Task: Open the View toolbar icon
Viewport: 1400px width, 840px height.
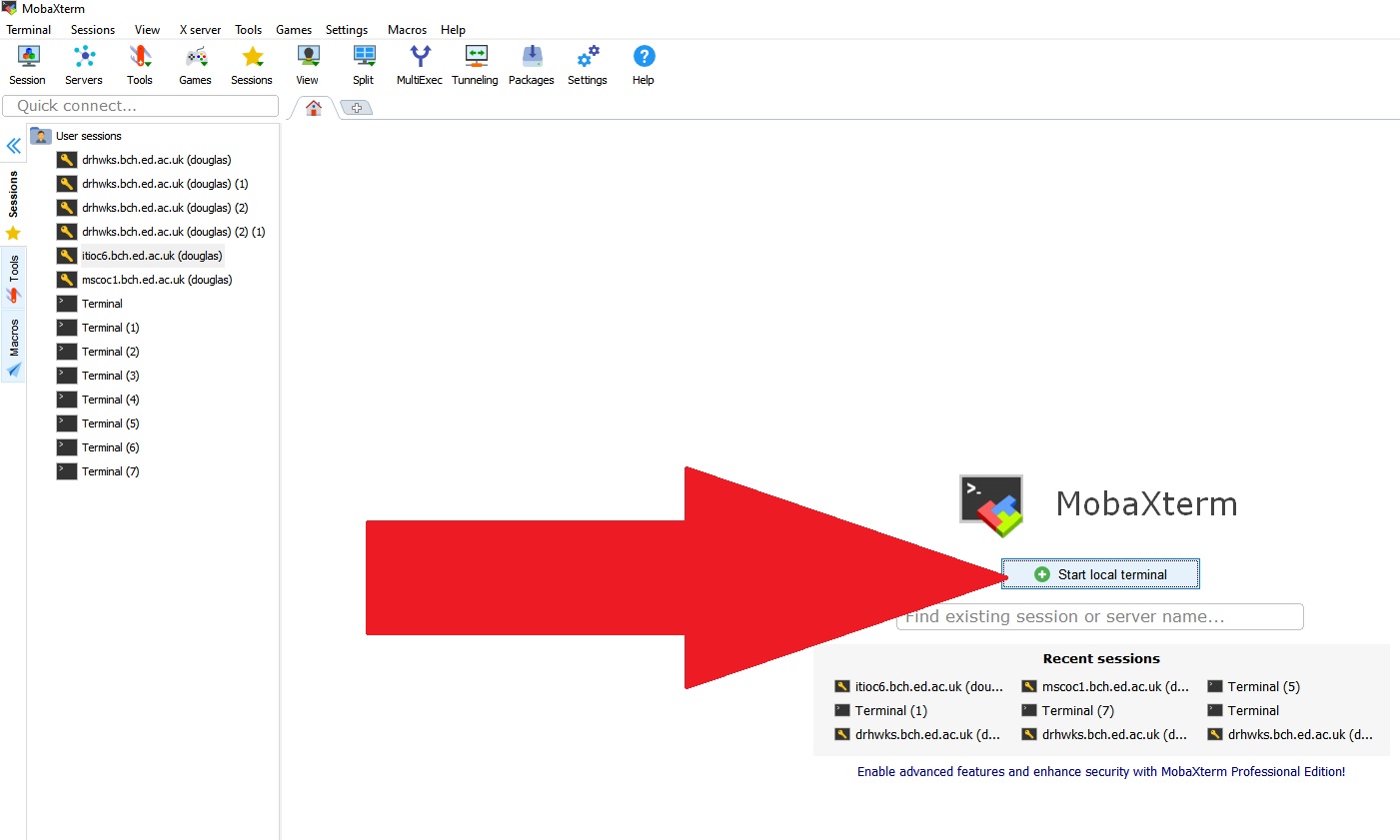Action: (308, 65)
